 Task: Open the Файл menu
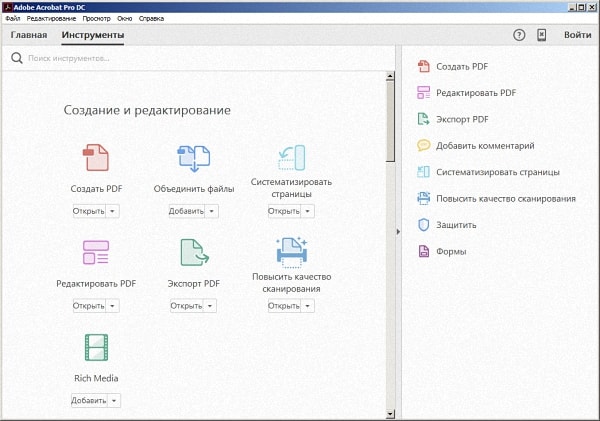point(13,19)
